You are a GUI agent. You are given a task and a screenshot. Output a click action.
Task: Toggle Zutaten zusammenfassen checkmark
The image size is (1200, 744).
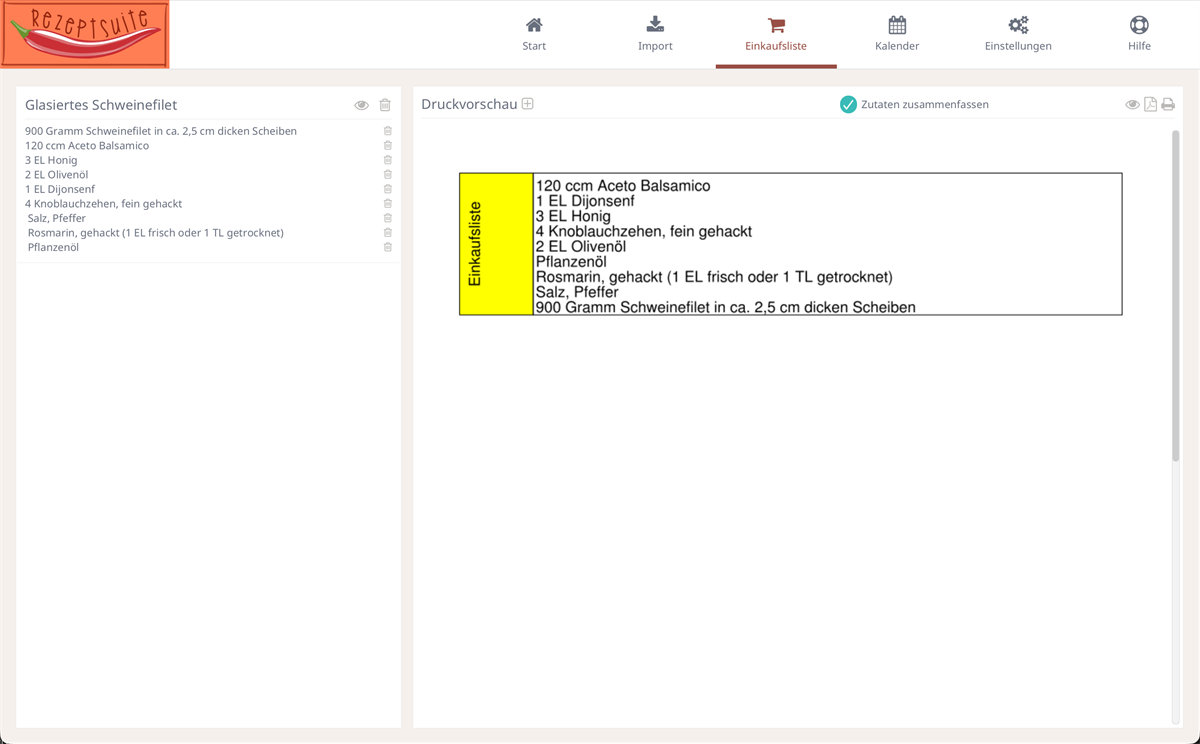848,104
